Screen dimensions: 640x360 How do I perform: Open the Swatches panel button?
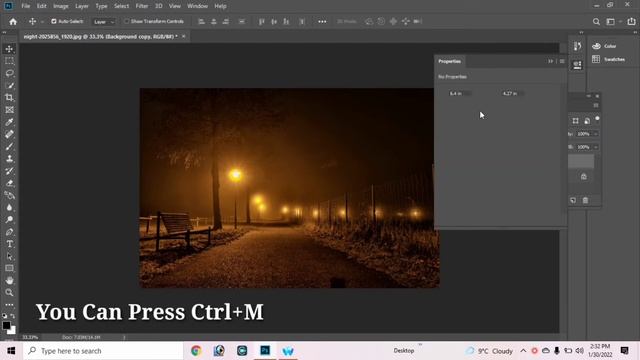click(609, 59)
